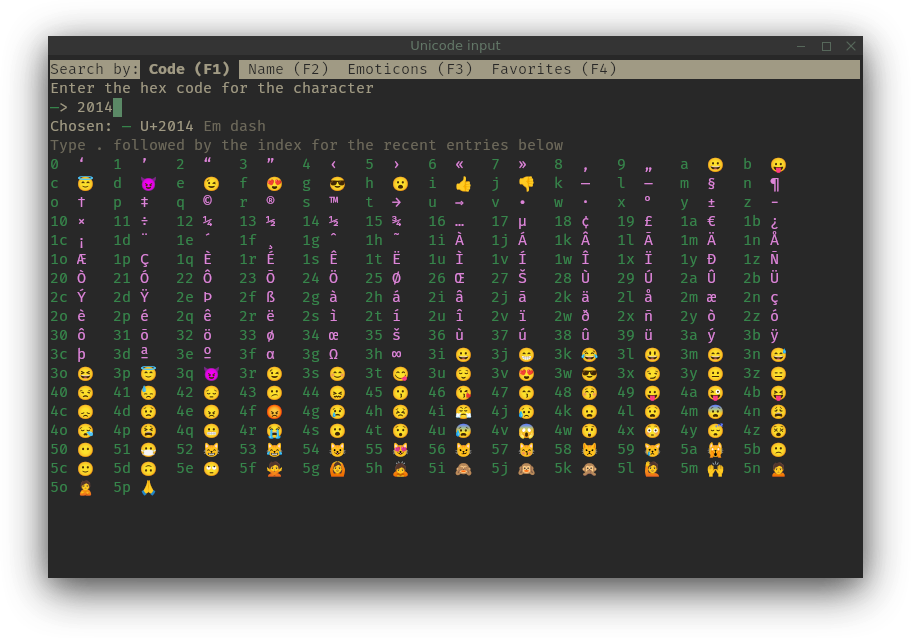Select the Code (F1) search mode
This screenshot has height=638, width=911.
click(x=189, y=69)
